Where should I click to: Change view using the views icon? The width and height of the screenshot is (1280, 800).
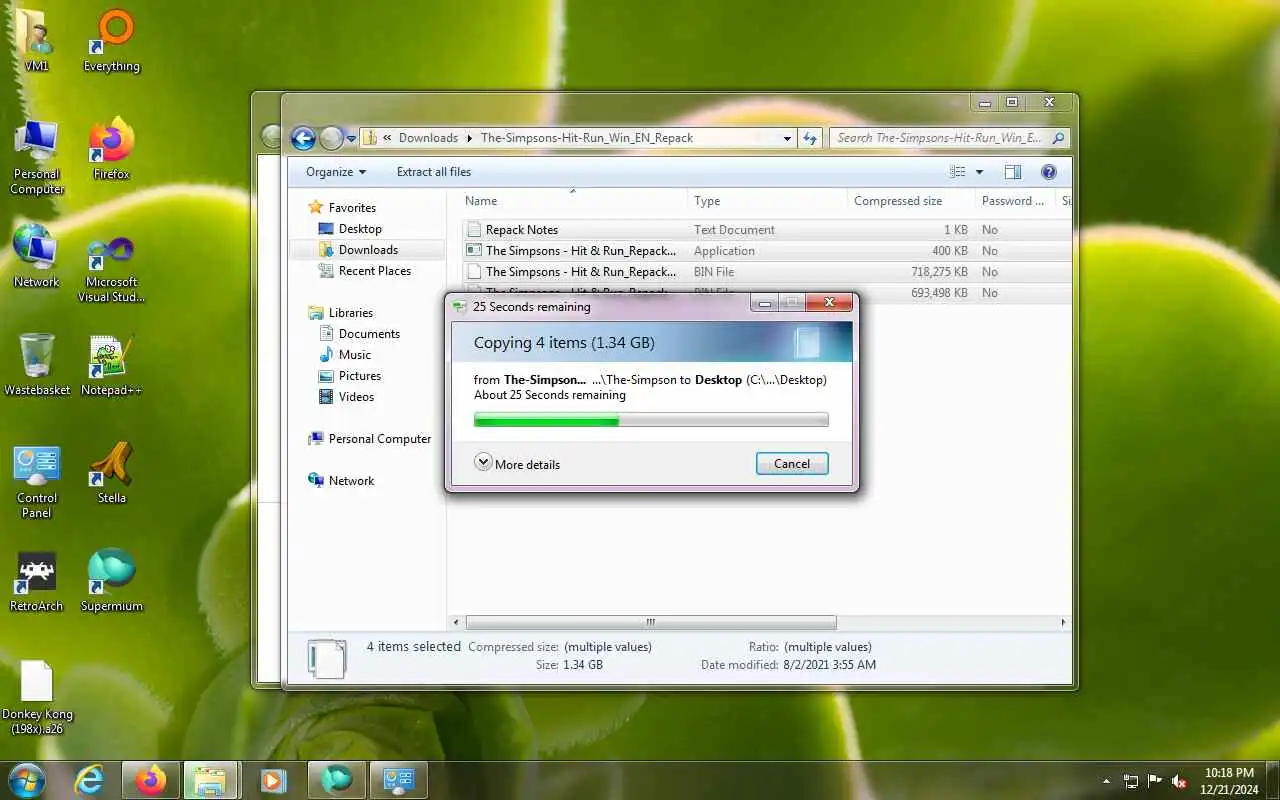(x=958, y=172)
